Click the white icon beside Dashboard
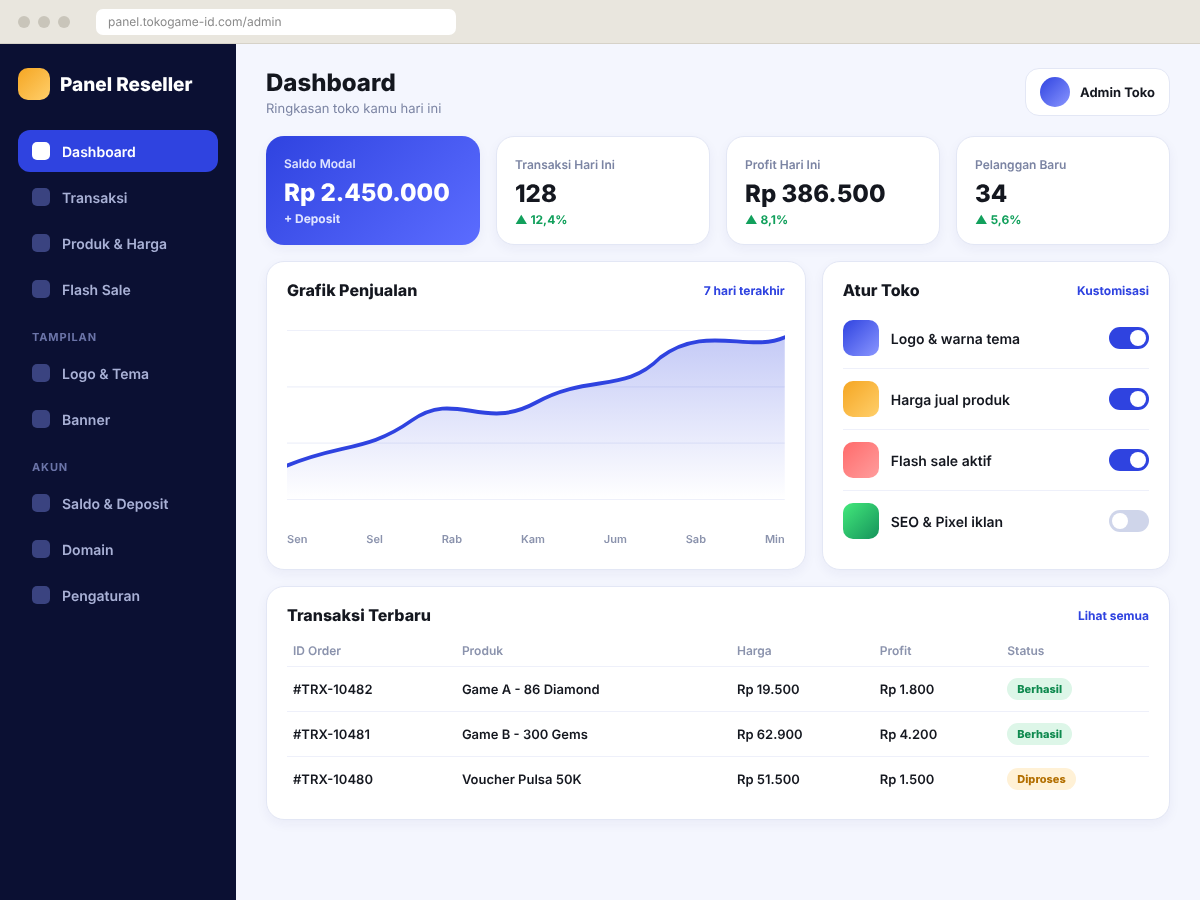This screenshot has height=900, width=1200. tap(41, 151)
